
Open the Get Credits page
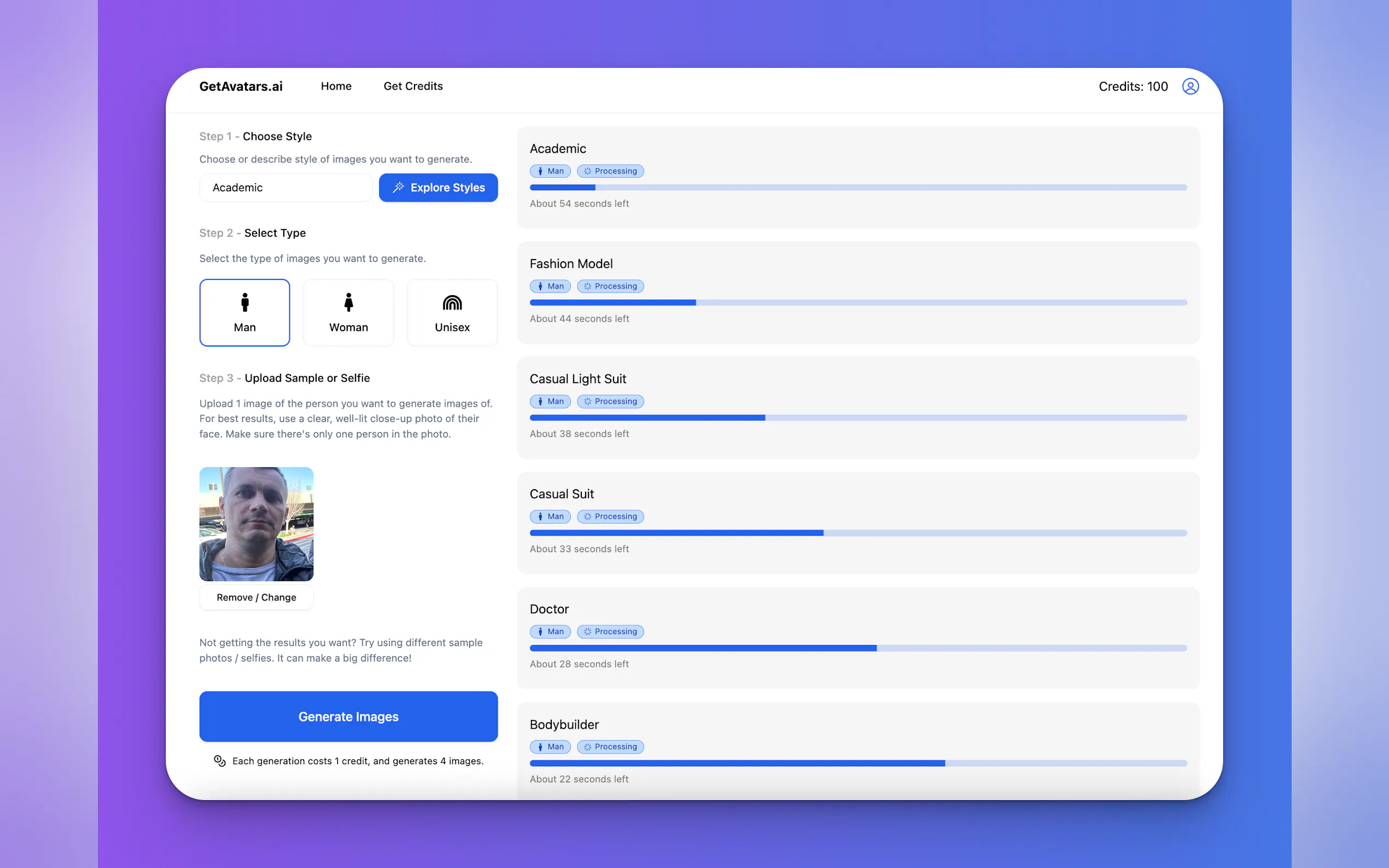[413, 86]
